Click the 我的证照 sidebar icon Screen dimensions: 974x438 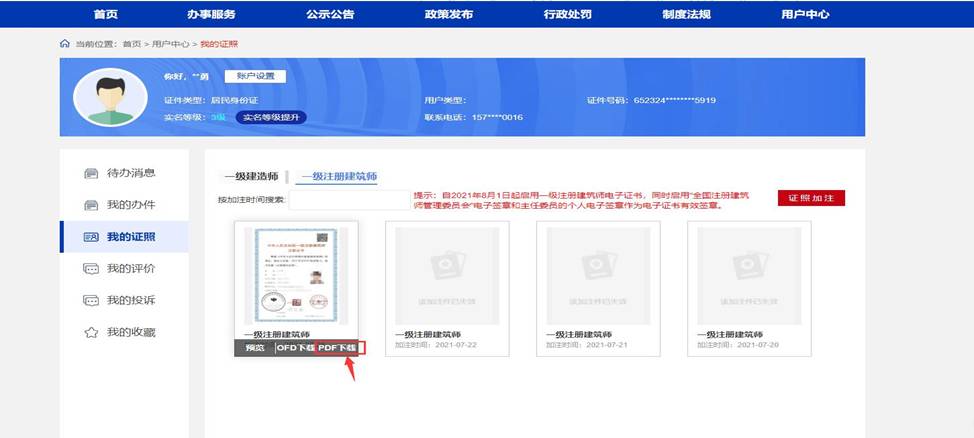[91, 237]
